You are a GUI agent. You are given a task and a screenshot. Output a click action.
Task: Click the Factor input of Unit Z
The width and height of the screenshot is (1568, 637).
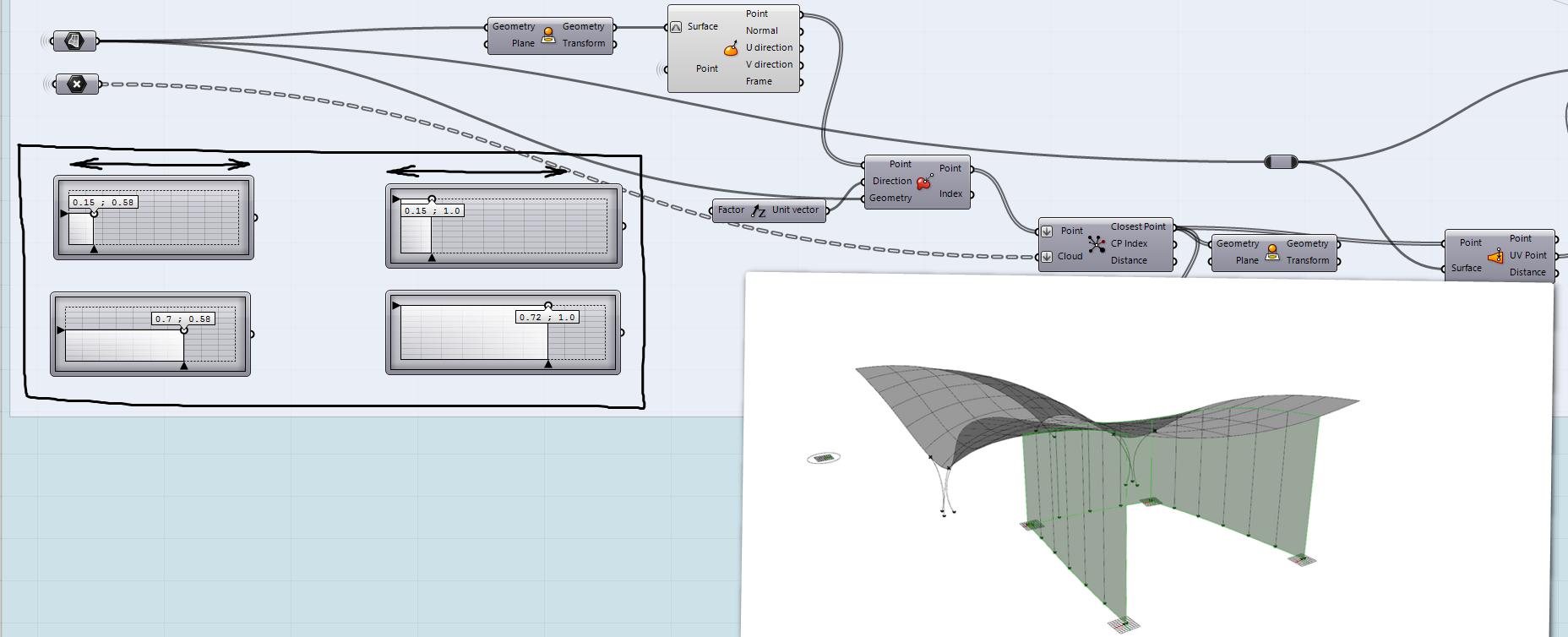[732, 210]
